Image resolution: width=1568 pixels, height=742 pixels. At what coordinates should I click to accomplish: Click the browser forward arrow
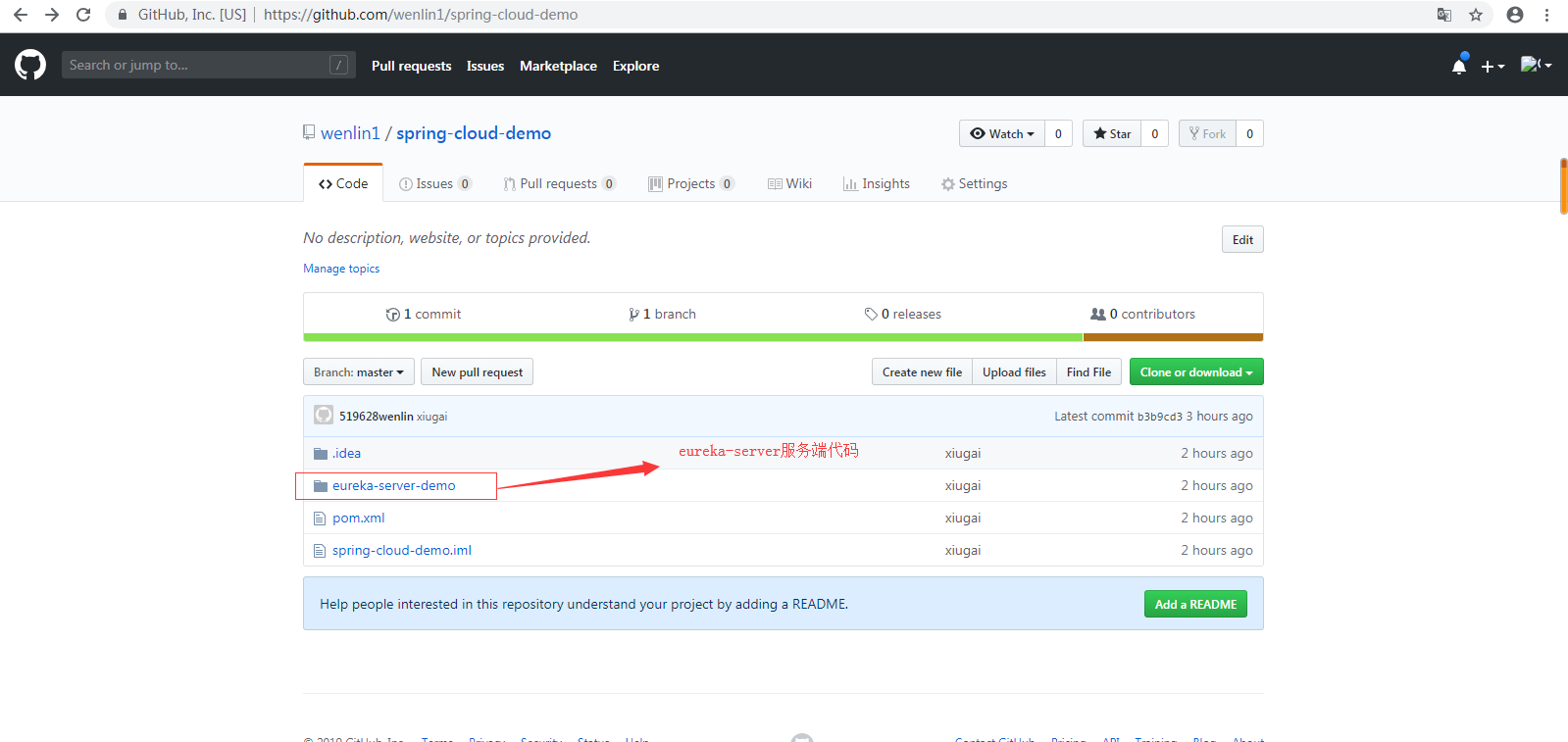click(x=52, y=15)
